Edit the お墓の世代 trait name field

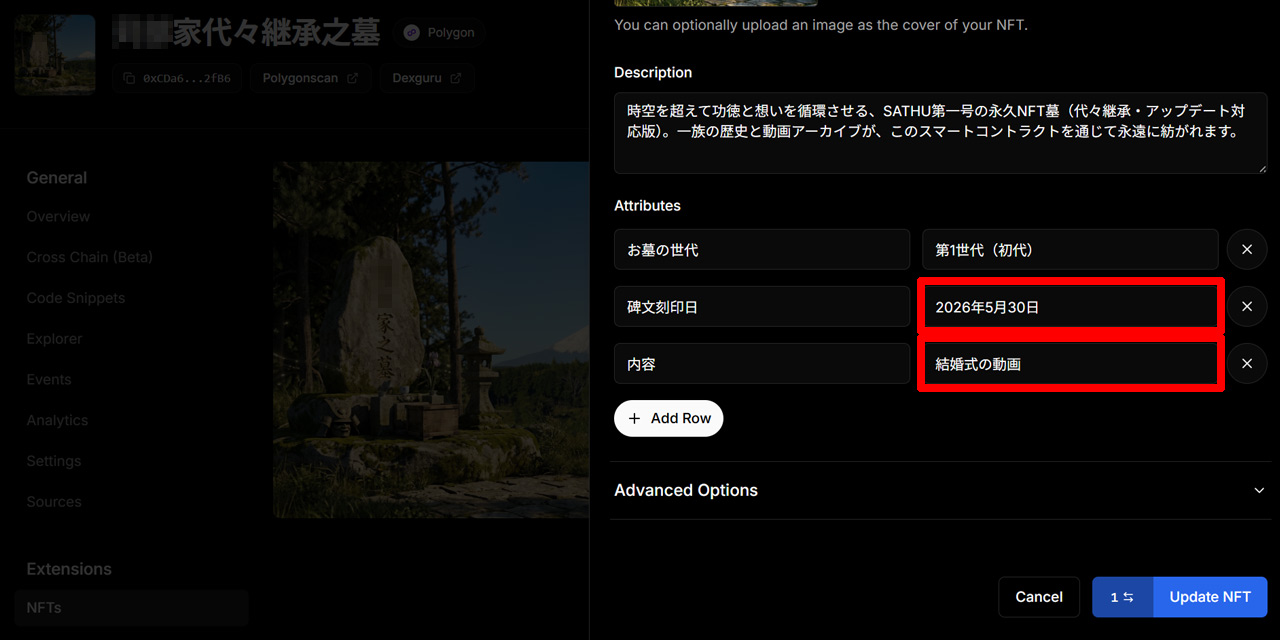762,250
